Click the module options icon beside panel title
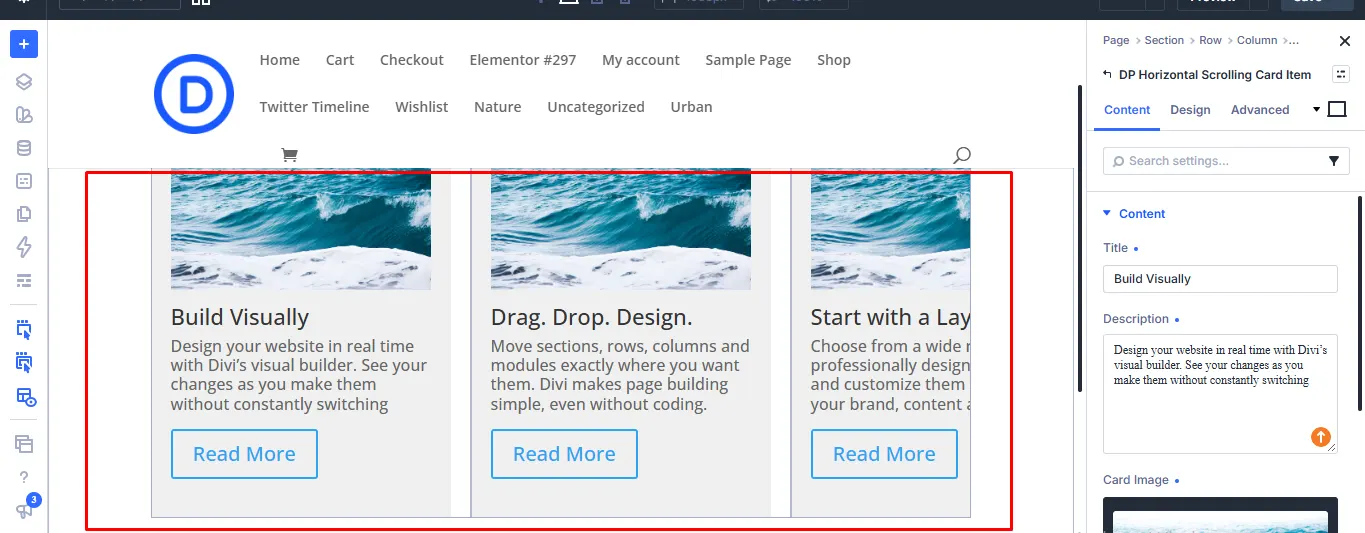Image resolution: width=1365 pixels, height=533 pixels. pyautogui.click(x=1341, y=74)
